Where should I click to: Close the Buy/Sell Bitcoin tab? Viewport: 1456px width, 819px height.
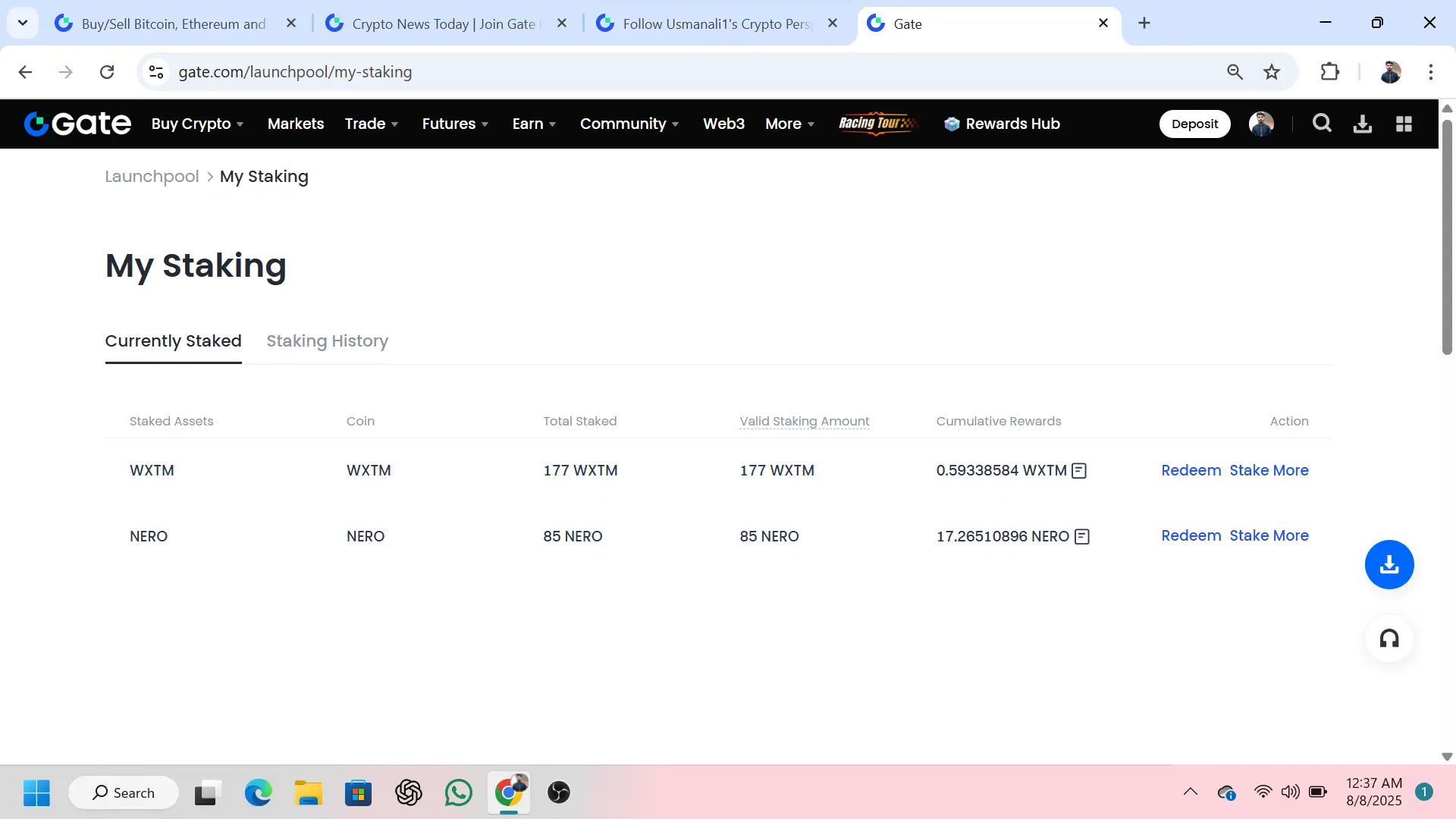291,24
